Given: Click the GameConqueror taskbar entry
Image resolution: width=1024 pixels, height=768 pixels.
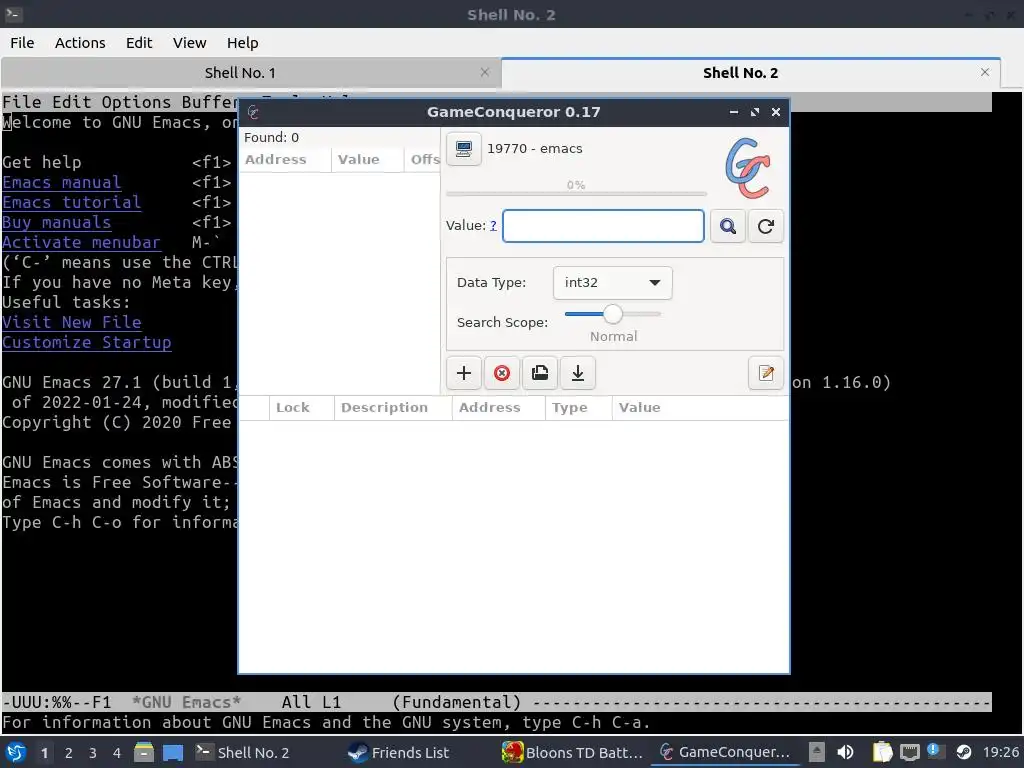Looking at the screenshot, I should pos(725,752).
